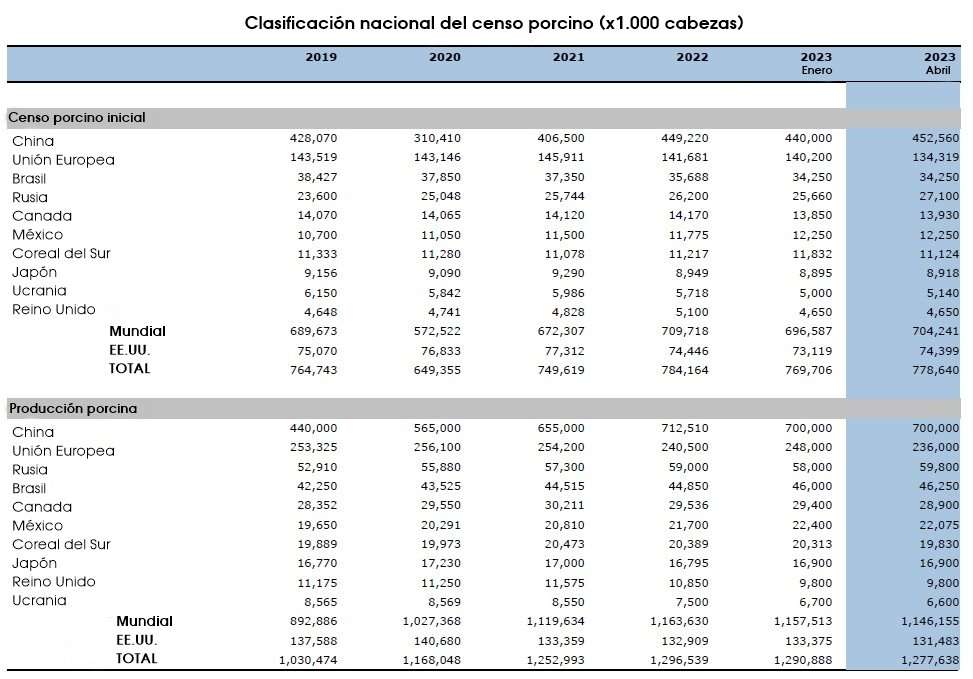Select México's production row label
This screenshot has width=973, height=679.
(x=37, y=526)
